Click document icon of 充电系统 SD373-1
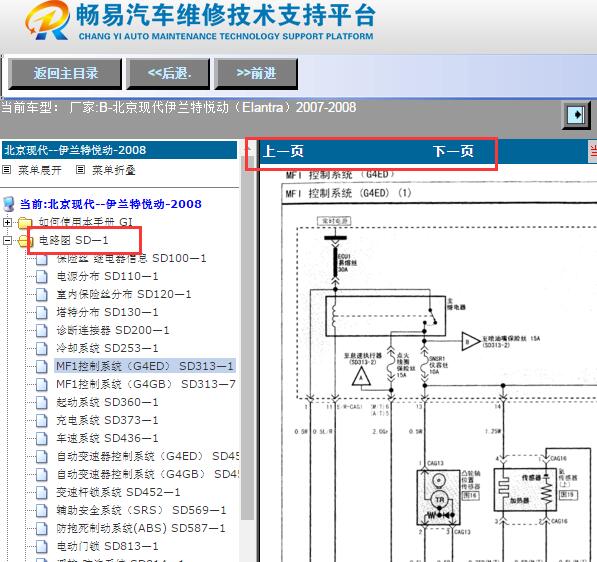Screen dimensions: 597x562 42,420
